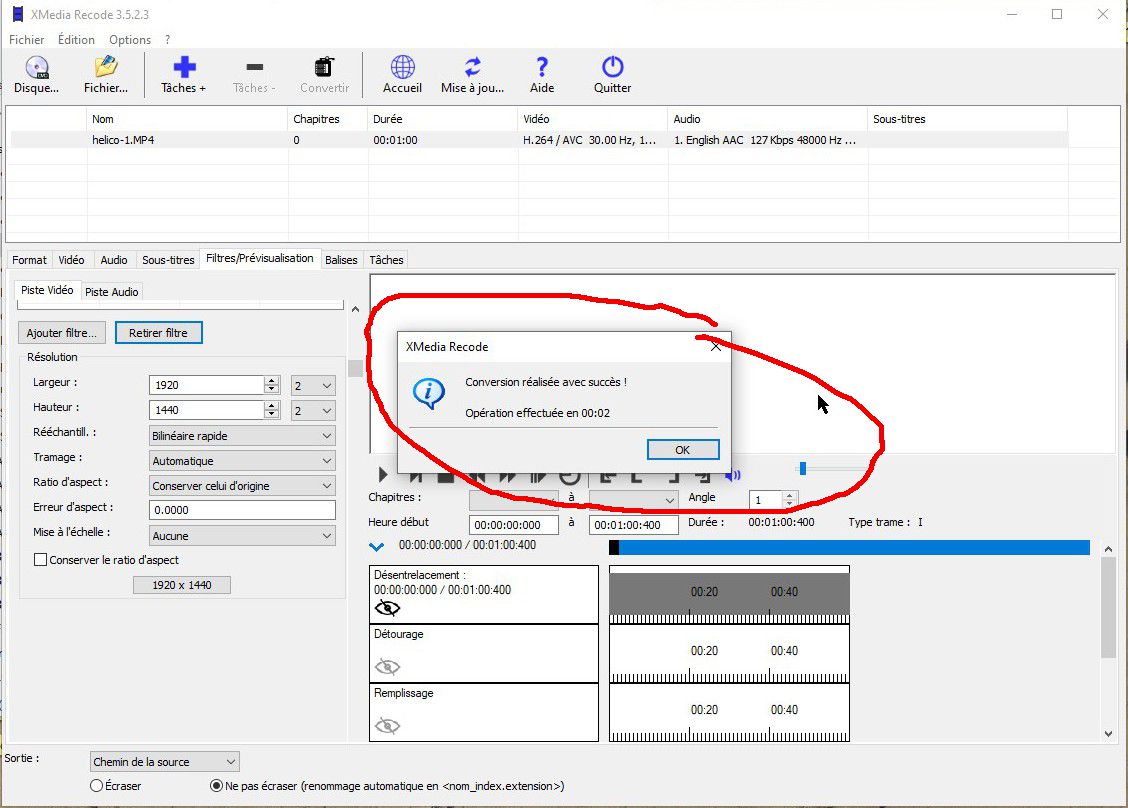1128x808 pixels.
Task: Close the XMedia Recode dialog
Action: [x=715, y=347]
